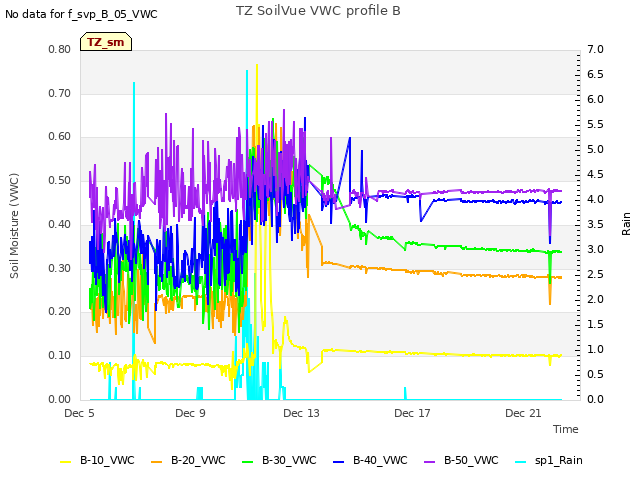Click the blue B-40_VWC legend swatch
The image size is (640, 480).
[339, 461]
